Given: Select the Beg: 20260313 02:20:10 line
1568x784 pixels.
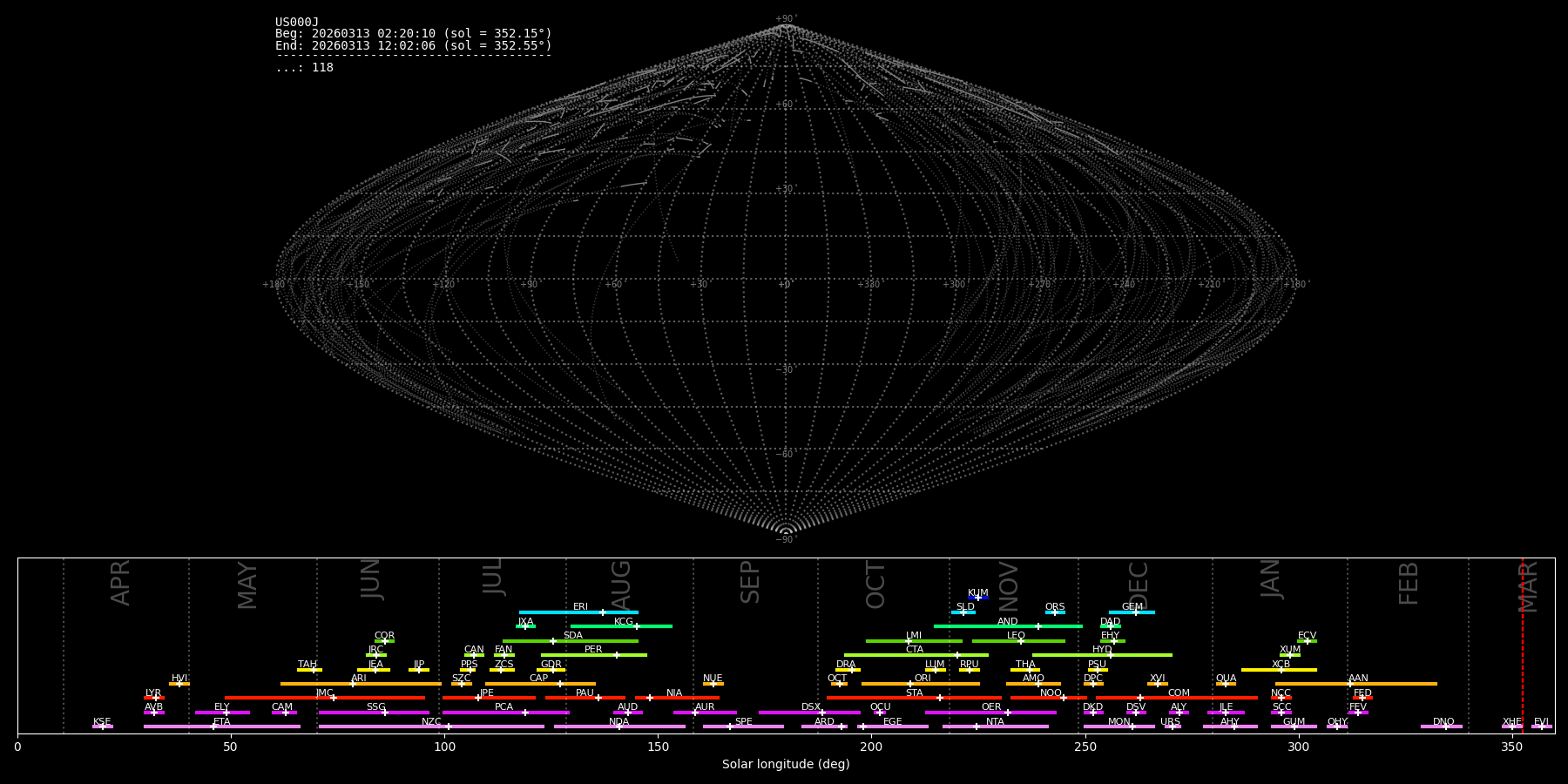Looking at the screenshot, I should click(x=414, y=34).
